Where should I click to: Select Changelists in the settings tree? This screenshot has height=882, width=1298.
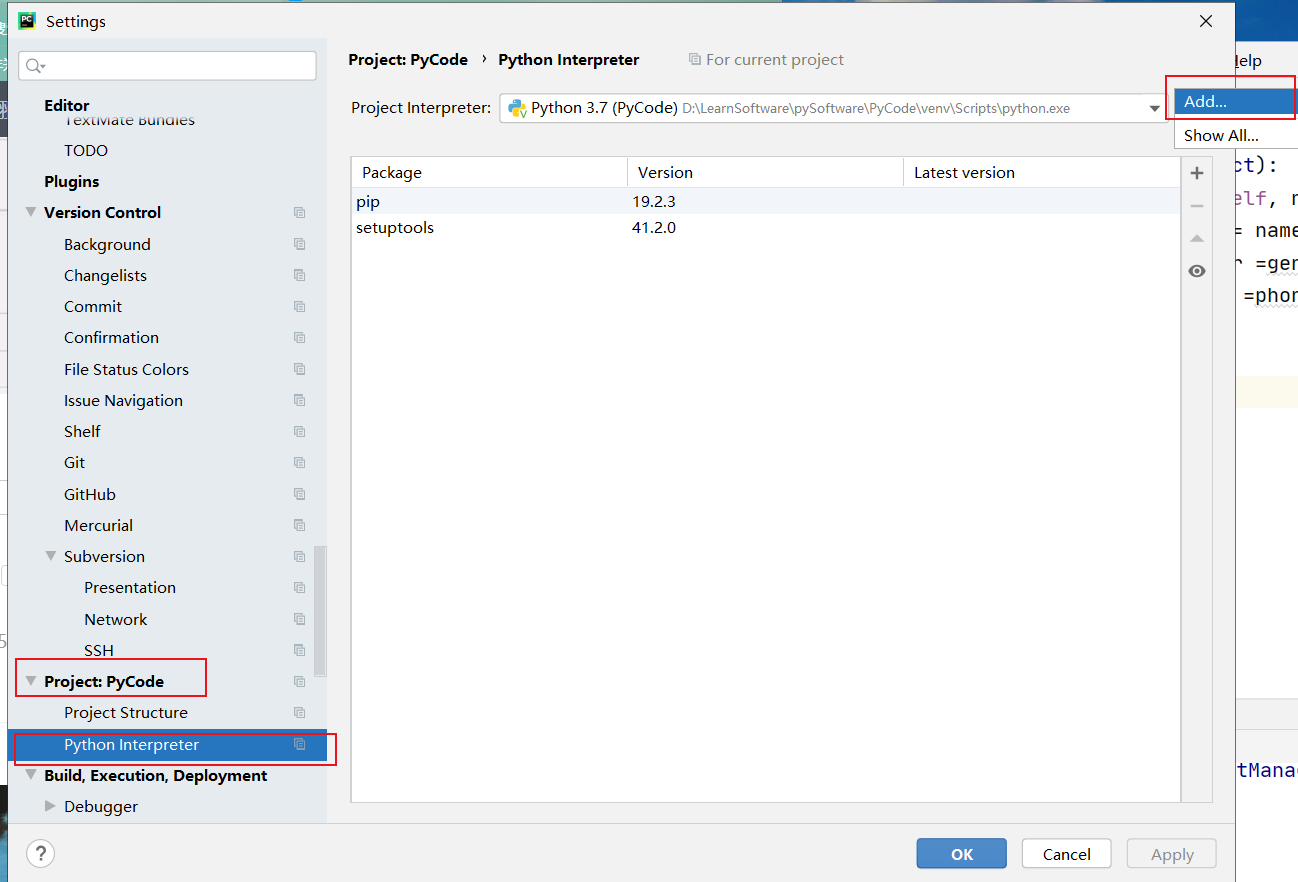point(105,275)
